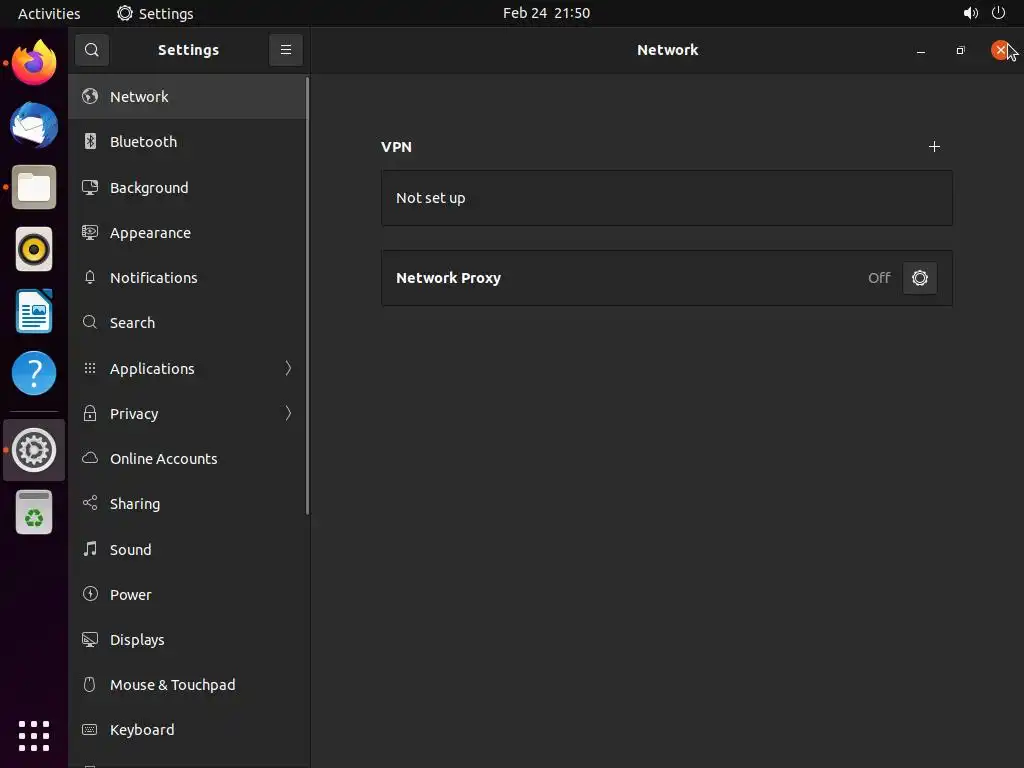Expand the Applications submenu chevron

coord(288,368)
